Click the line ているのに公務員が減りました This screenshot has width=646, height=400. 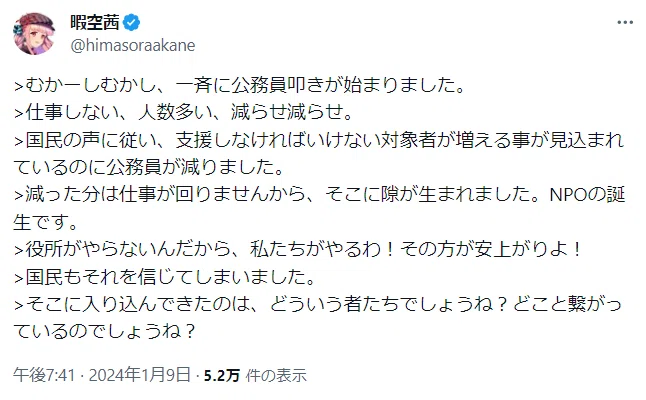pyautogui.click(x=149, y=167)
